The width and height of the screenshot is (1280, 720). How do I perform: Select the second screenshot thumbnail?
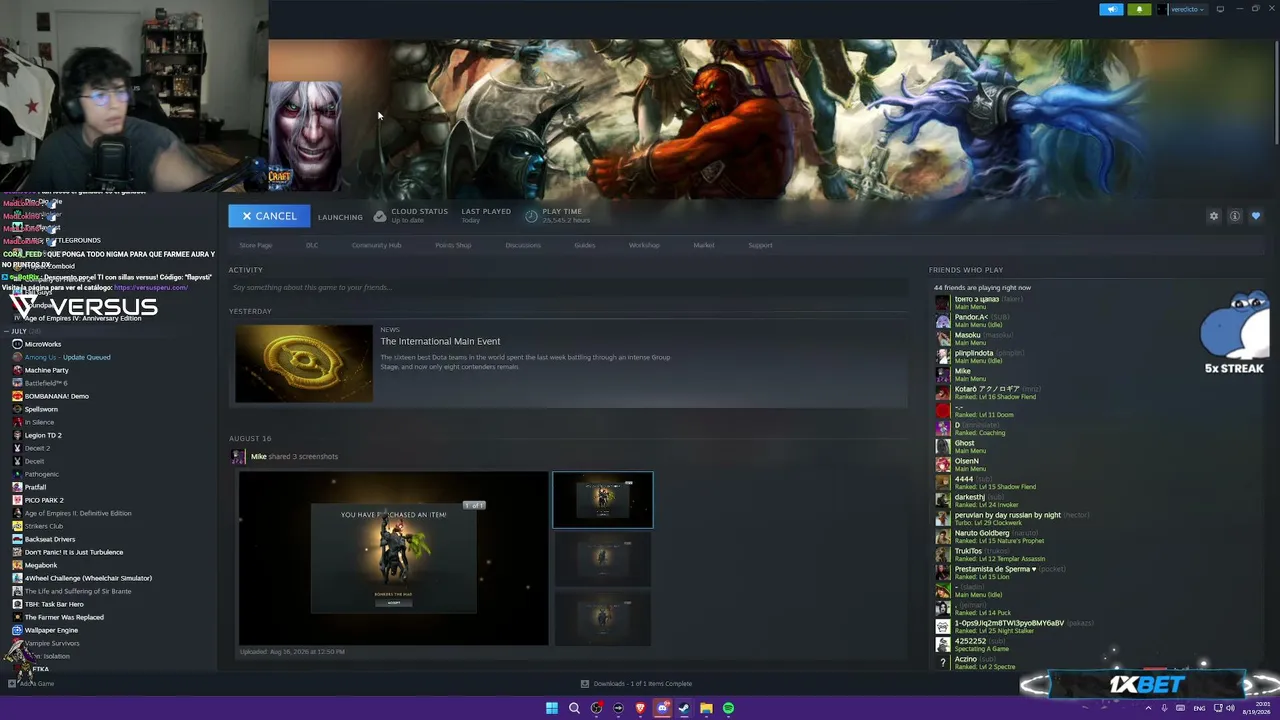[x=603, y=559]
